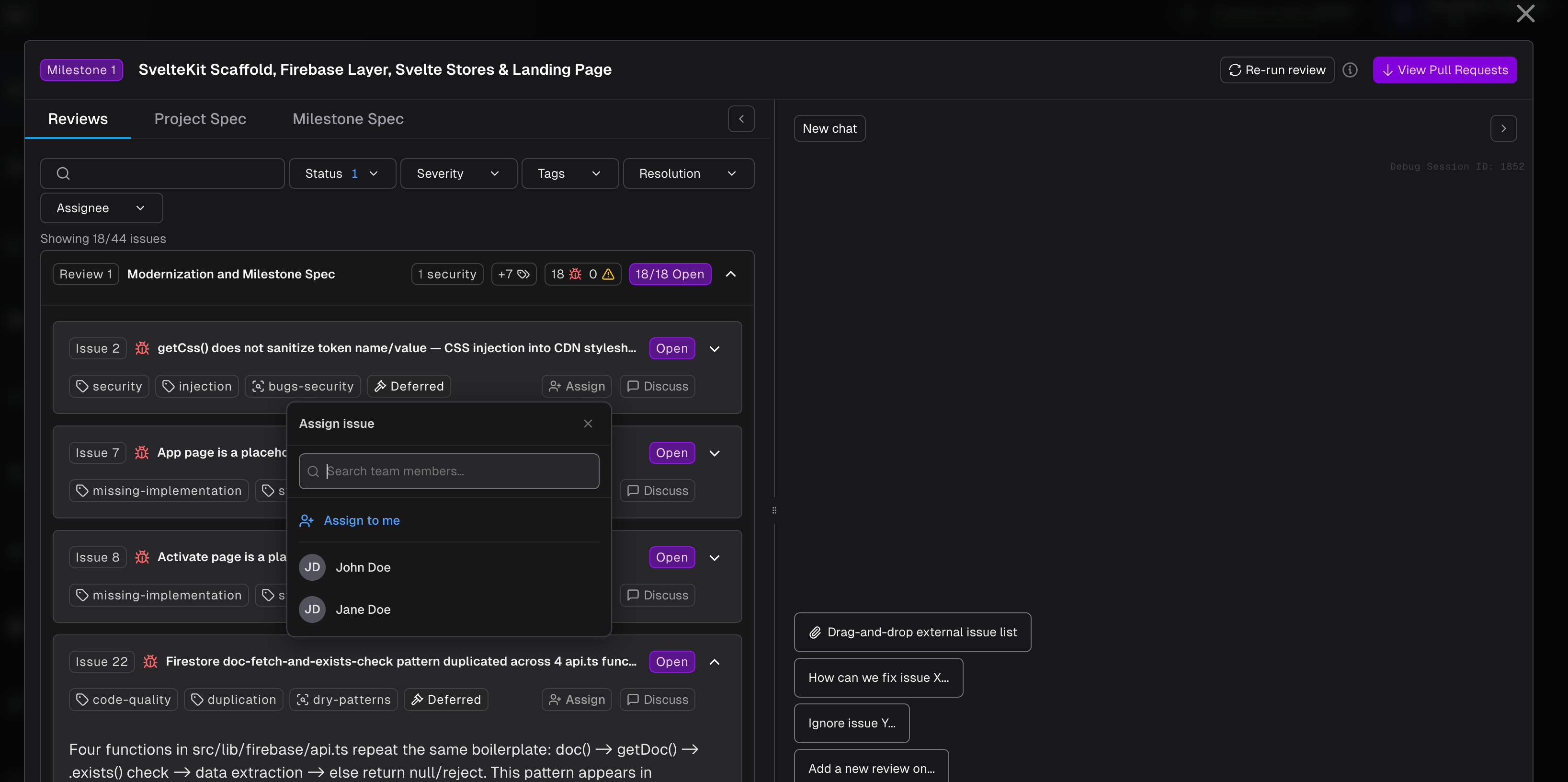Collapse Issue 22 details
Screen dimensions: 1568x782
(715, 662)
